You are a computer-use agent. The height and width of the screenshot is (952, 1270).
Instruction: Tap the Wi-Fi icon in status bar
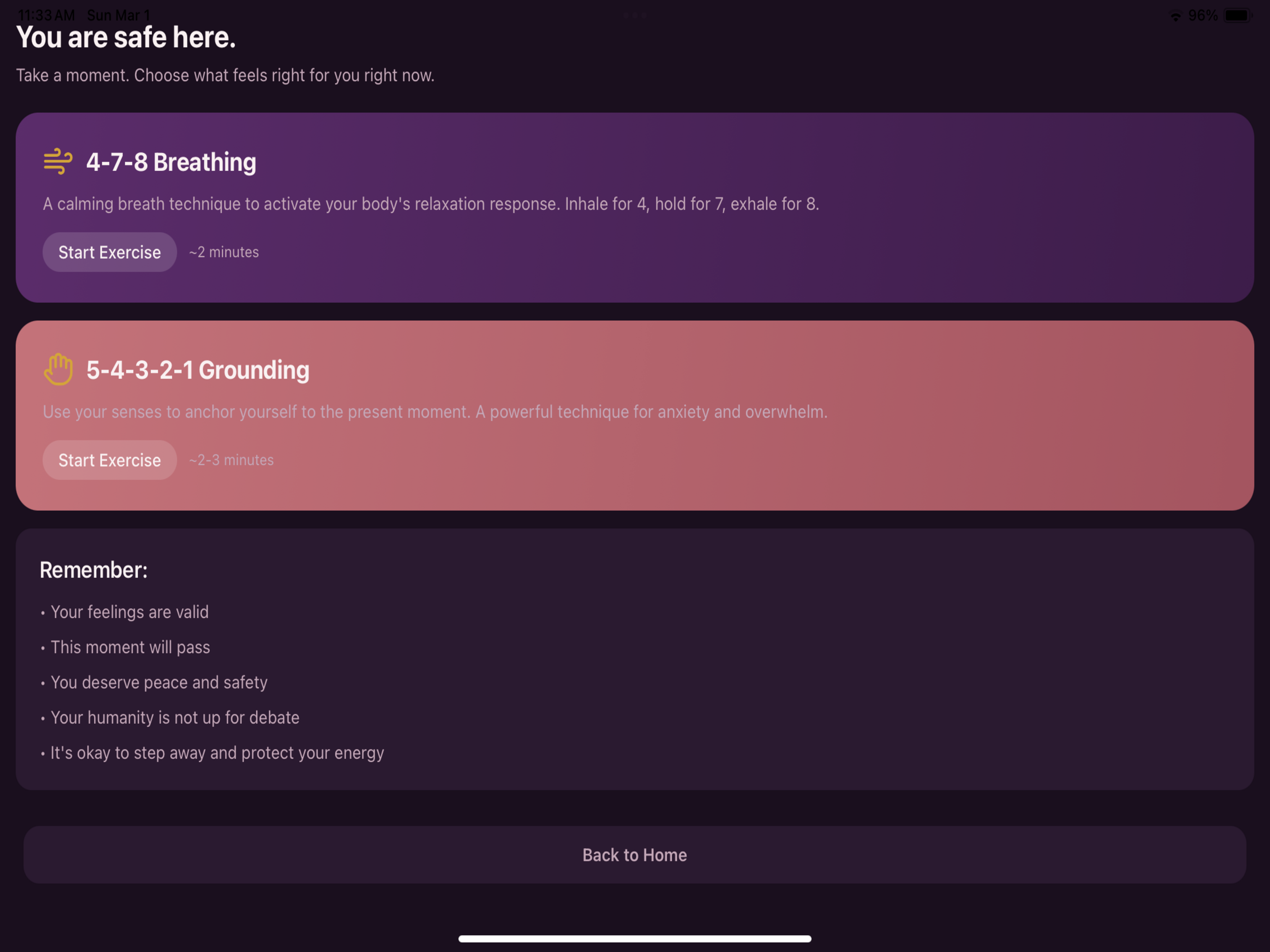1176,16
